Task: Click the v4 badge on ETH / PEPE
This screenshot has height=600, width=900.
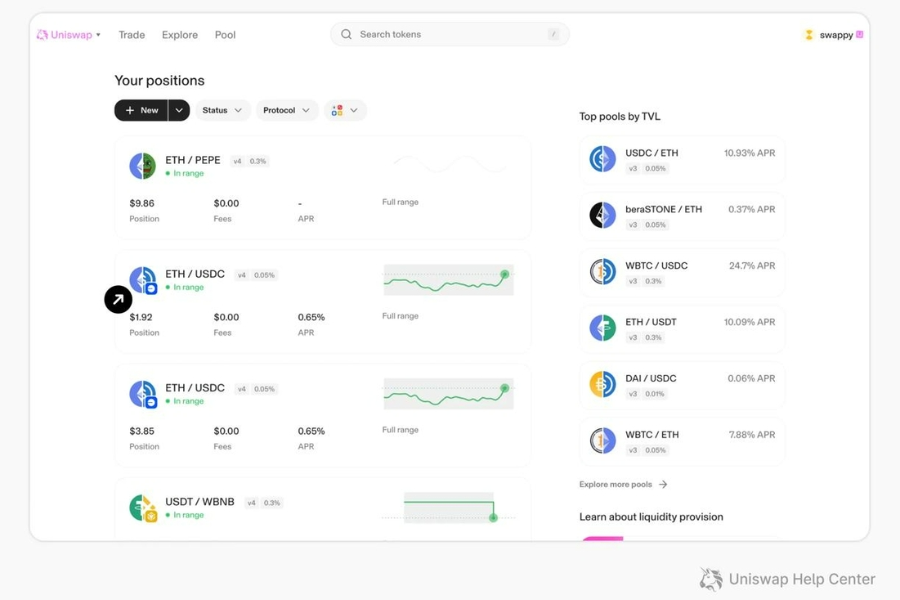Action: [238, 161]
